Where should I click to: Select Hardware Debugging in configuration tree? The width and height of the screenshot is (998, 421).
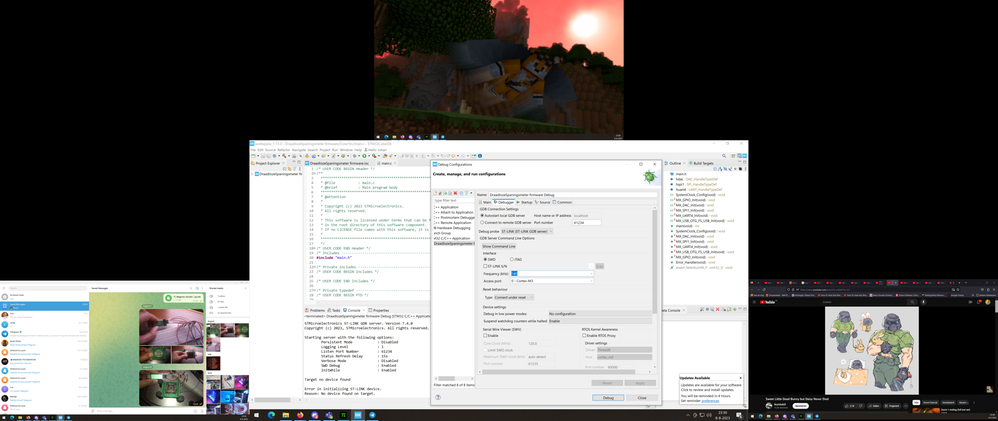click(452, 228)
